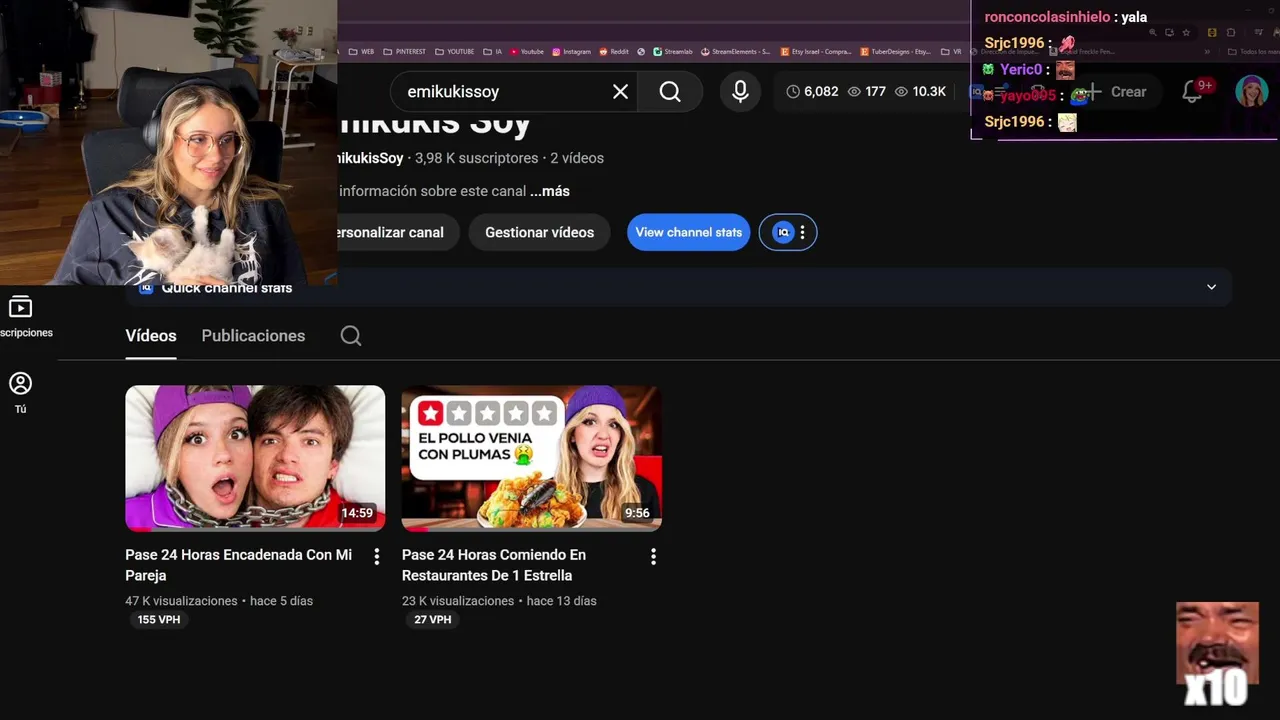The image size is (1280, 720).
Task: Click the x10 laughing emote combo
Action: (x=1216, y=654)
